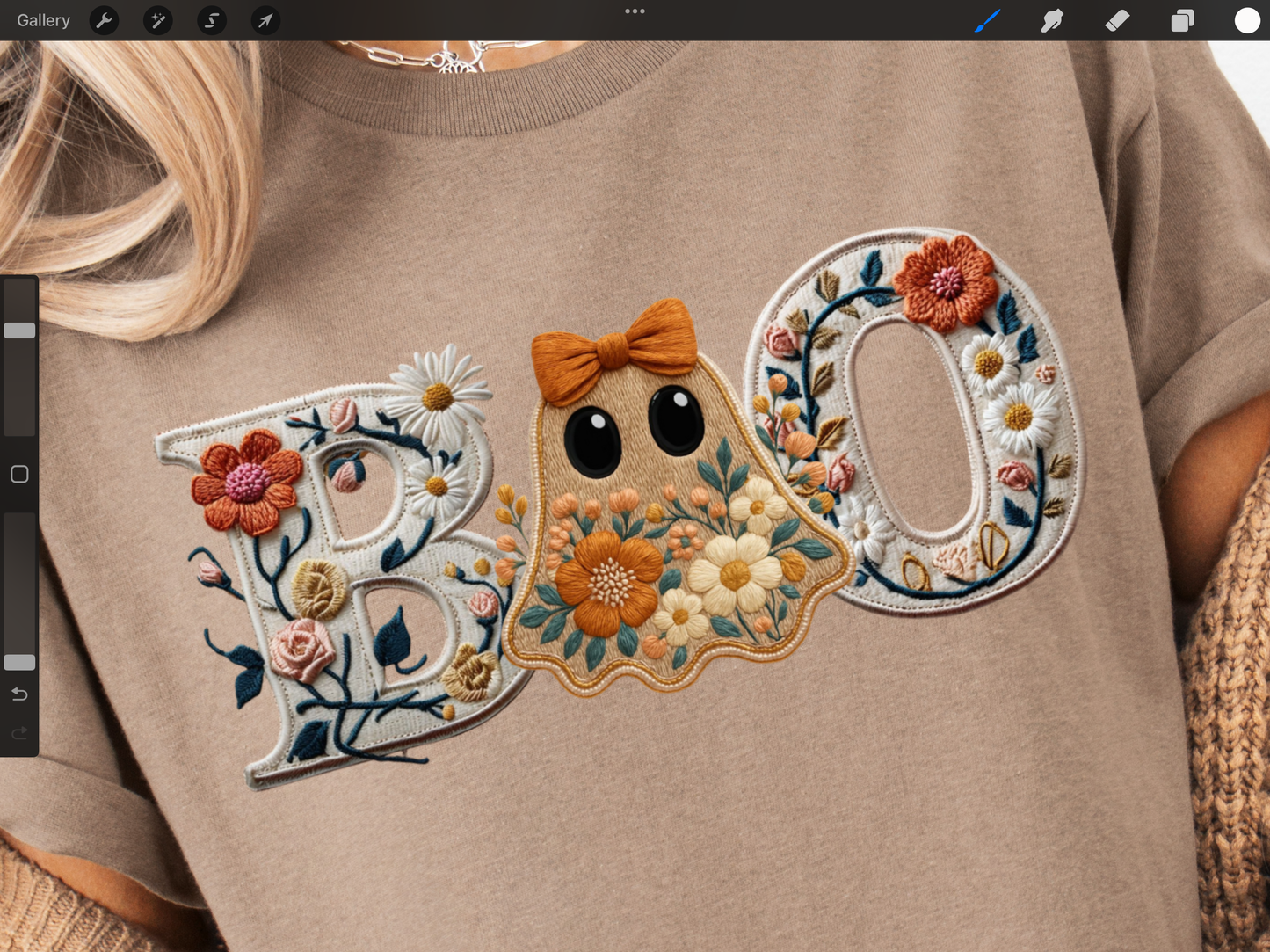This screenshot has width=1270, height=952.
Task: Click the ghost's orange bow on canvas
Action: click(x=614, y=347)
